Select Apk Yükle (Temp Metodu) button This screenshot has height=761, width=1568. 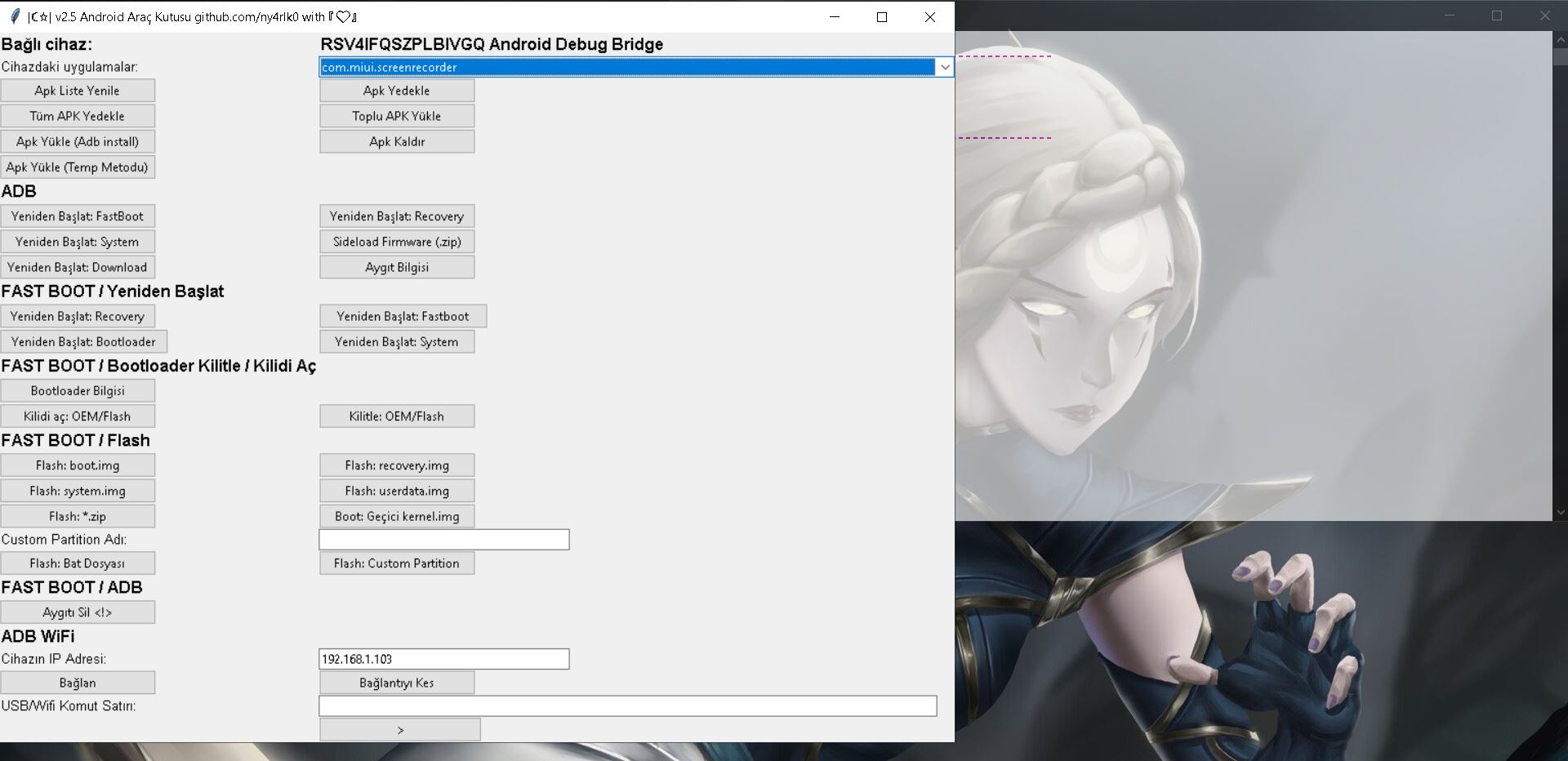(78, 167)
